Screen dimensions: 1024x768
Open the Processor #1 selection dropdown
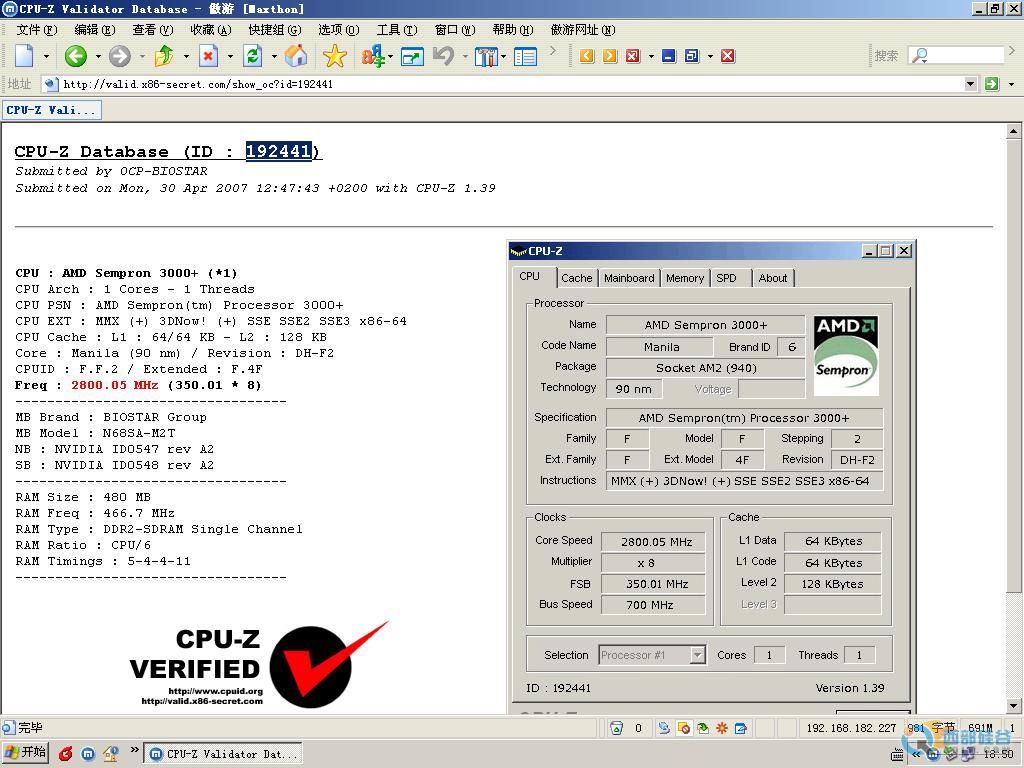pyautogui.click(x=698, y=654)
